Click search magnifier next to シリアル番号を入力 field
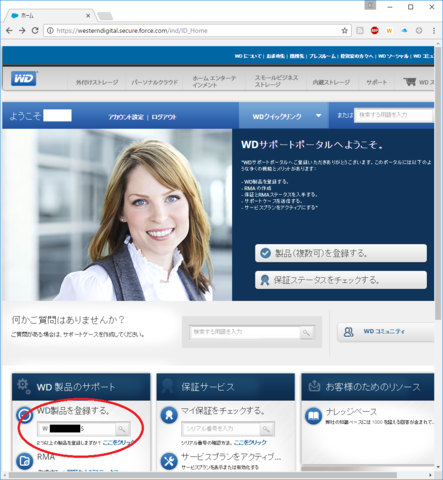 (x=266, y=429)
